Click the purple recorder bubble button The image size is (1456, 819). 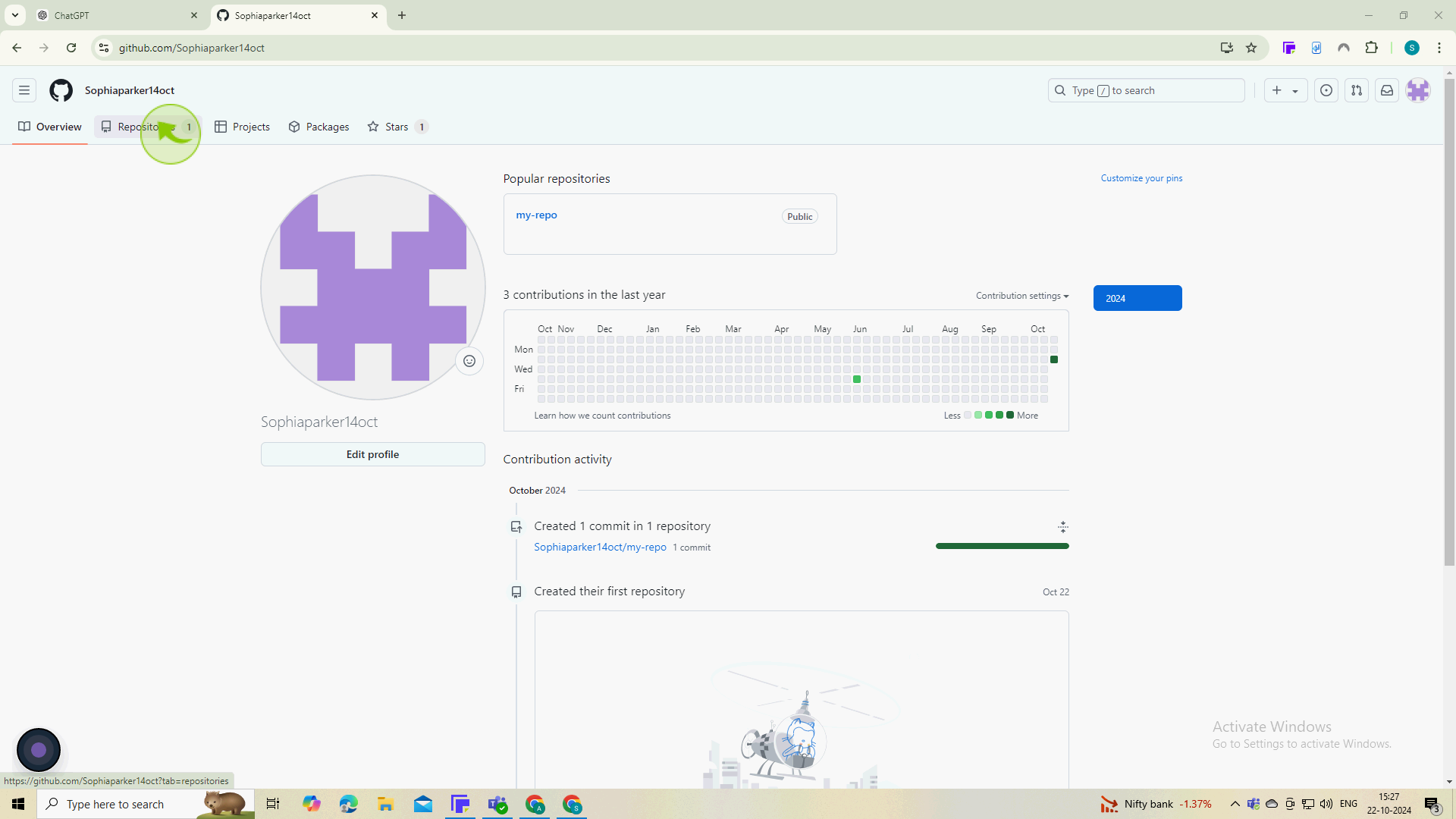click(39, 750)
